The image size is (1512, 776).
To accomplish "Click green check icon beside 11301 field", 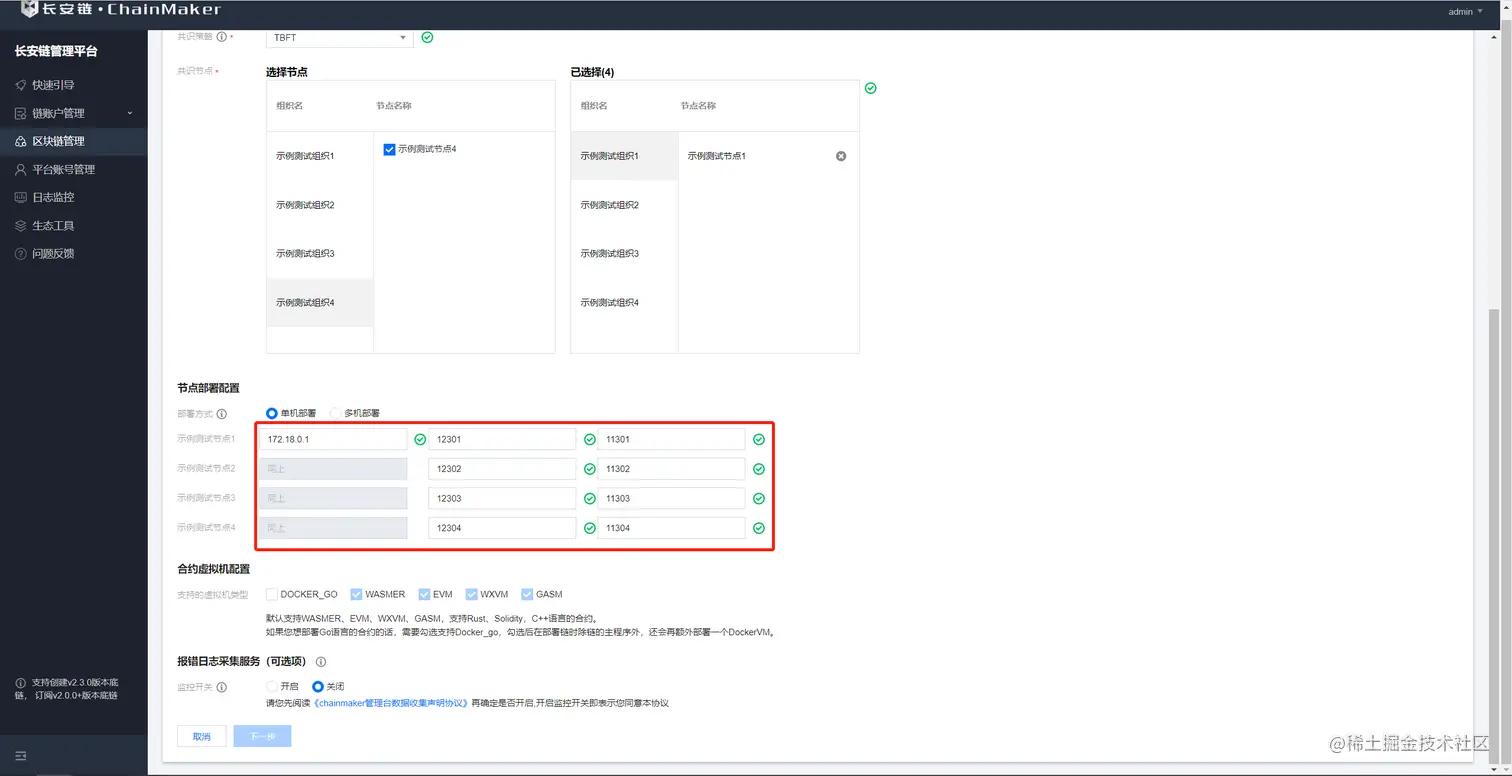I will click(759, 439).
